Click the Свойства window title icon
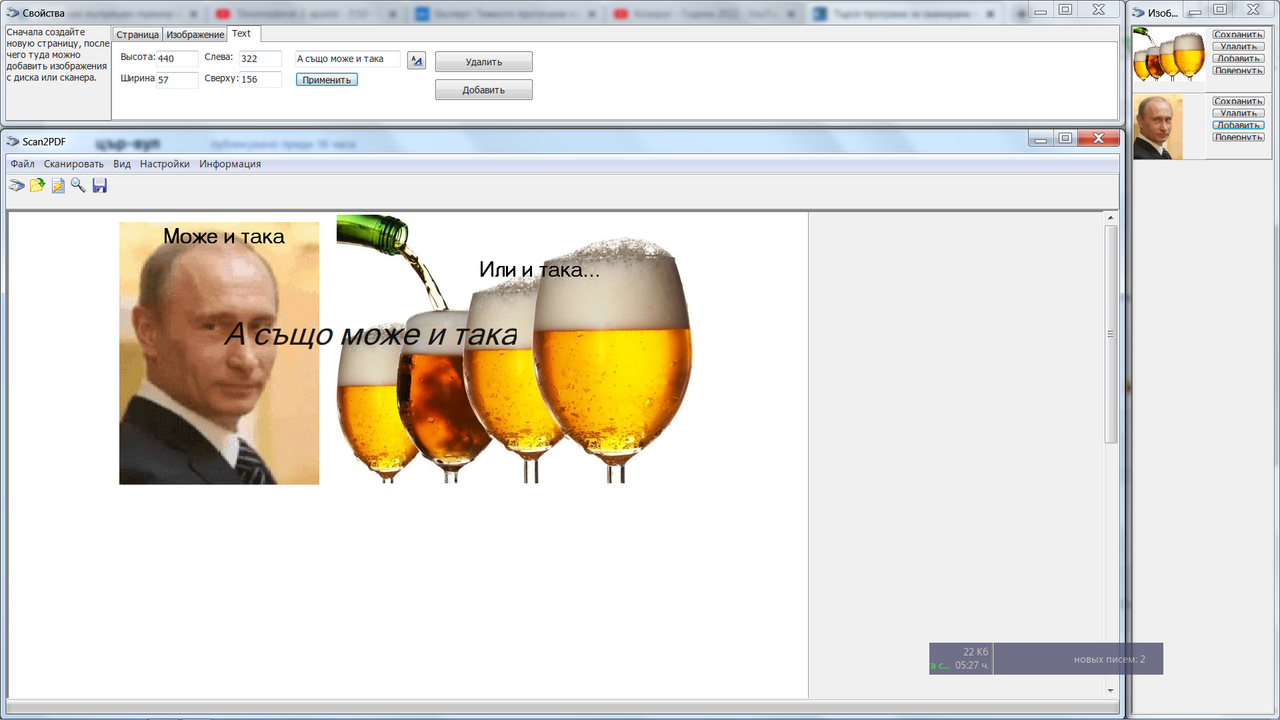 pyautogui.click(x=13, y=13)
